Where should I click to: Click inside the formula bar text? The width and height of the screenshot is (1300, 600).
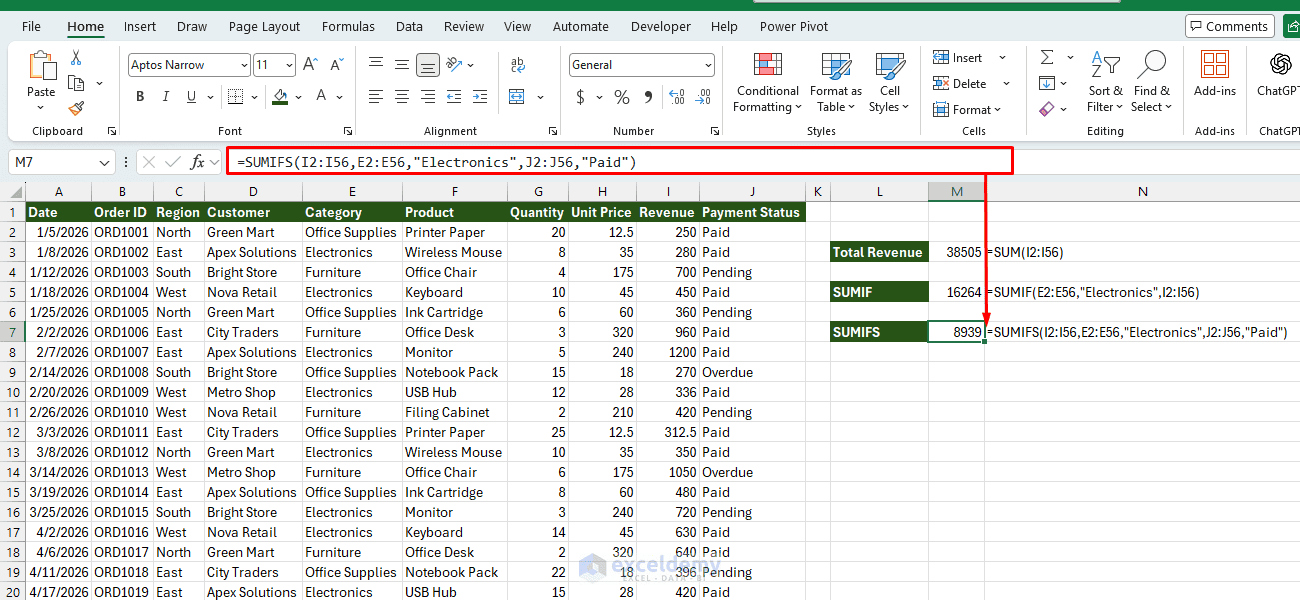pos(436,162)
